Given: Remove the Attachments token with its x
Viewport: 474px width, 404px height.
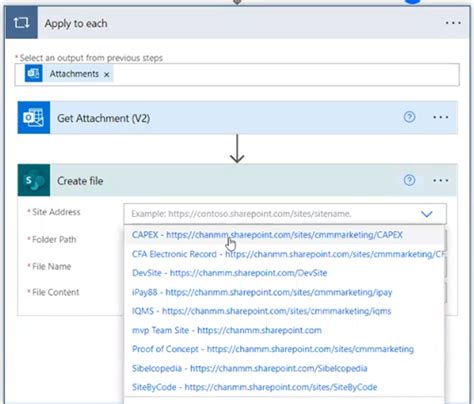Looking at the screenshot, I should pyautogui.click(x=107, y=74).
